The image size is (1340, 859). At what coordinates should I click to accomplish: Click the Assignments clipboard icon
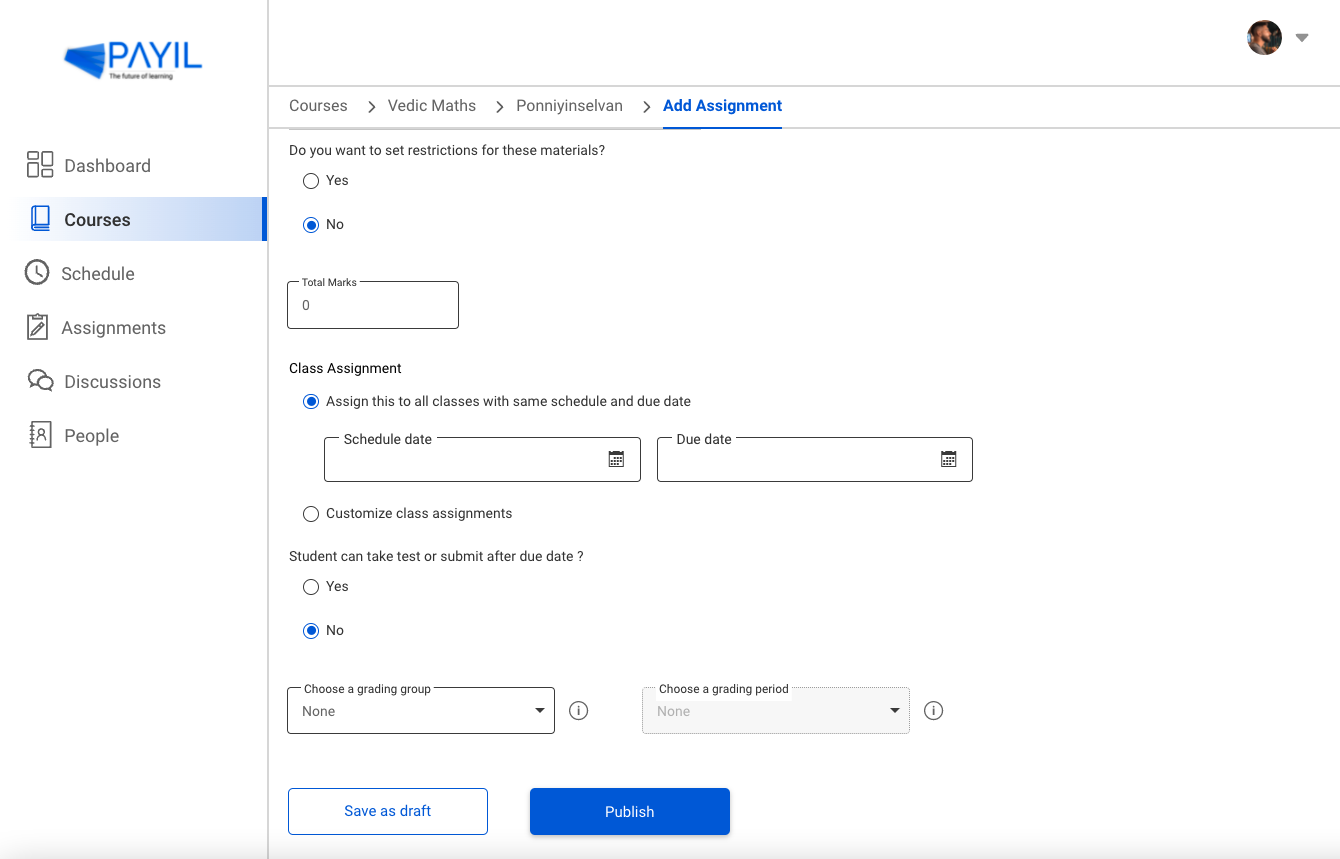37,327
